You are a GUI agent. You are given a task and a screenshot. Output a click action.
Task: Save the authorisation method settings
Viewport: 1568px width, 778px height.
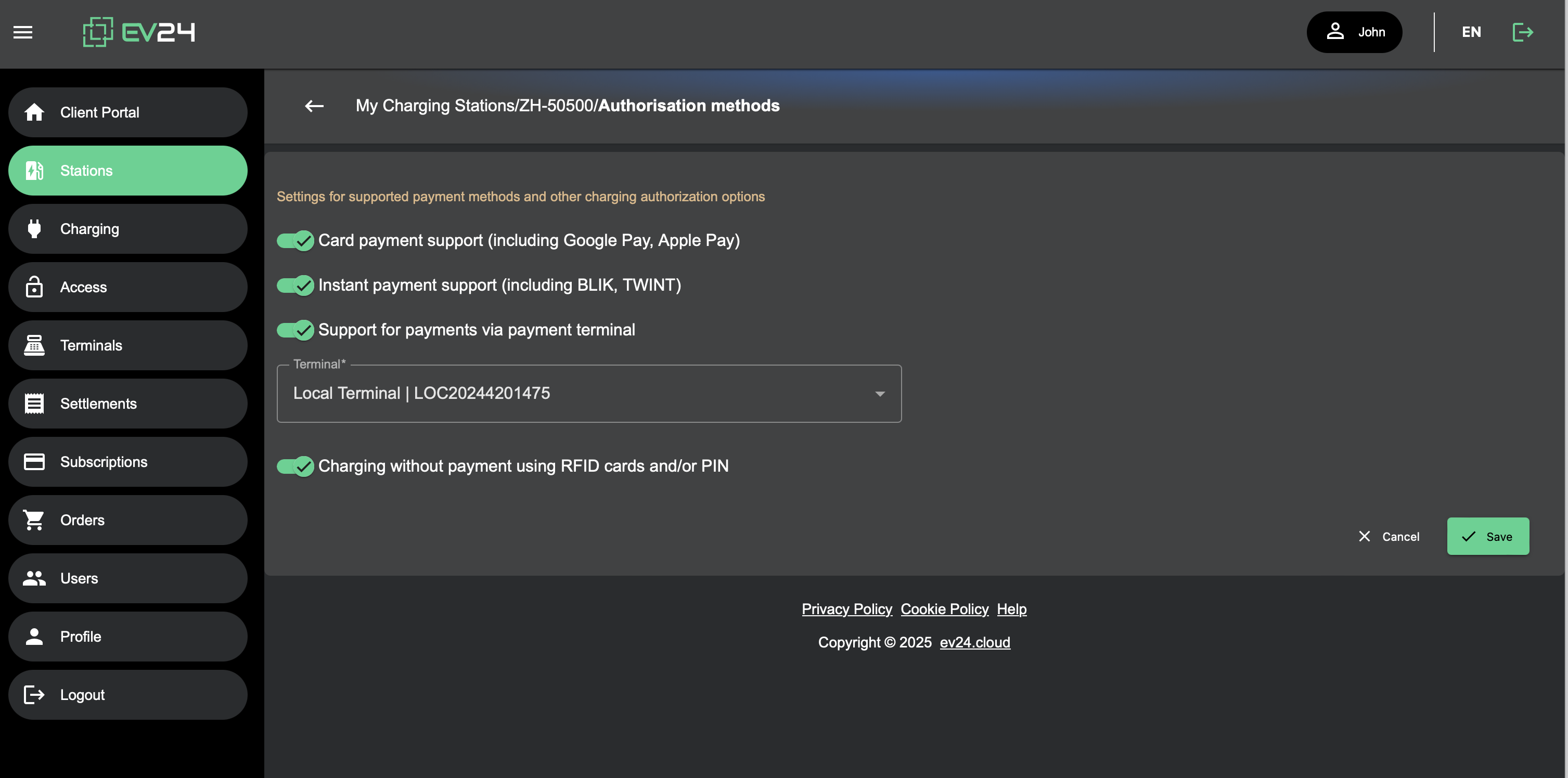tap(1488, 536)
